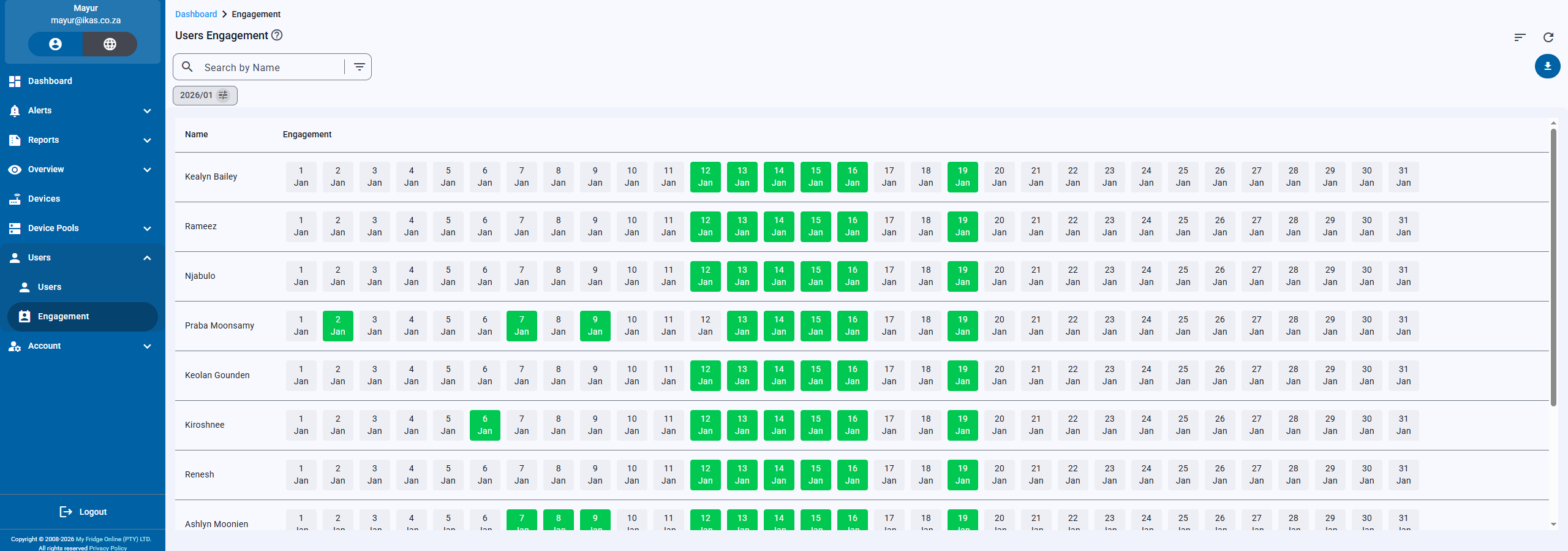Viewport: 1568px width, 551px height.
Task: Open the Privacy Policy link
Action: (x=108, y=548)
